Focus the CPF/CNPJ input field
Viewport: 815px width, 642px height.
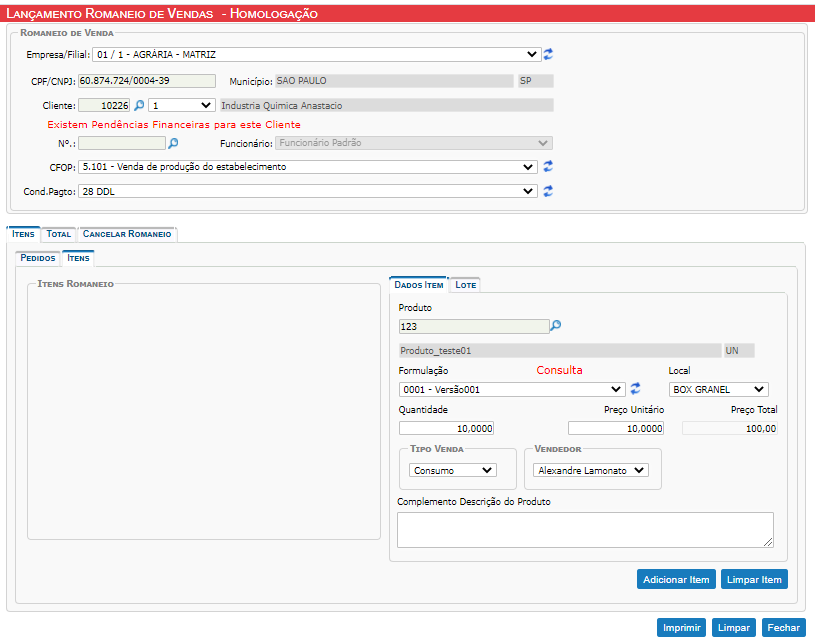click(x=147, y=81)
